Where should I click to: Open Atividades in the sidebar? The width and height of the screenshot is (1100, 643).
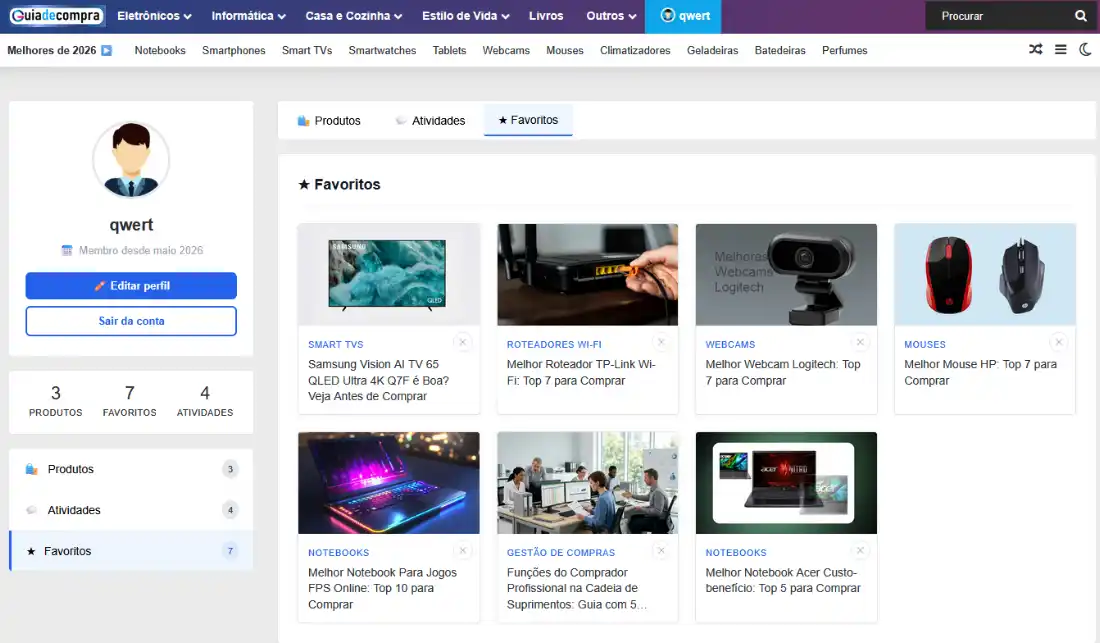(131, 510)
